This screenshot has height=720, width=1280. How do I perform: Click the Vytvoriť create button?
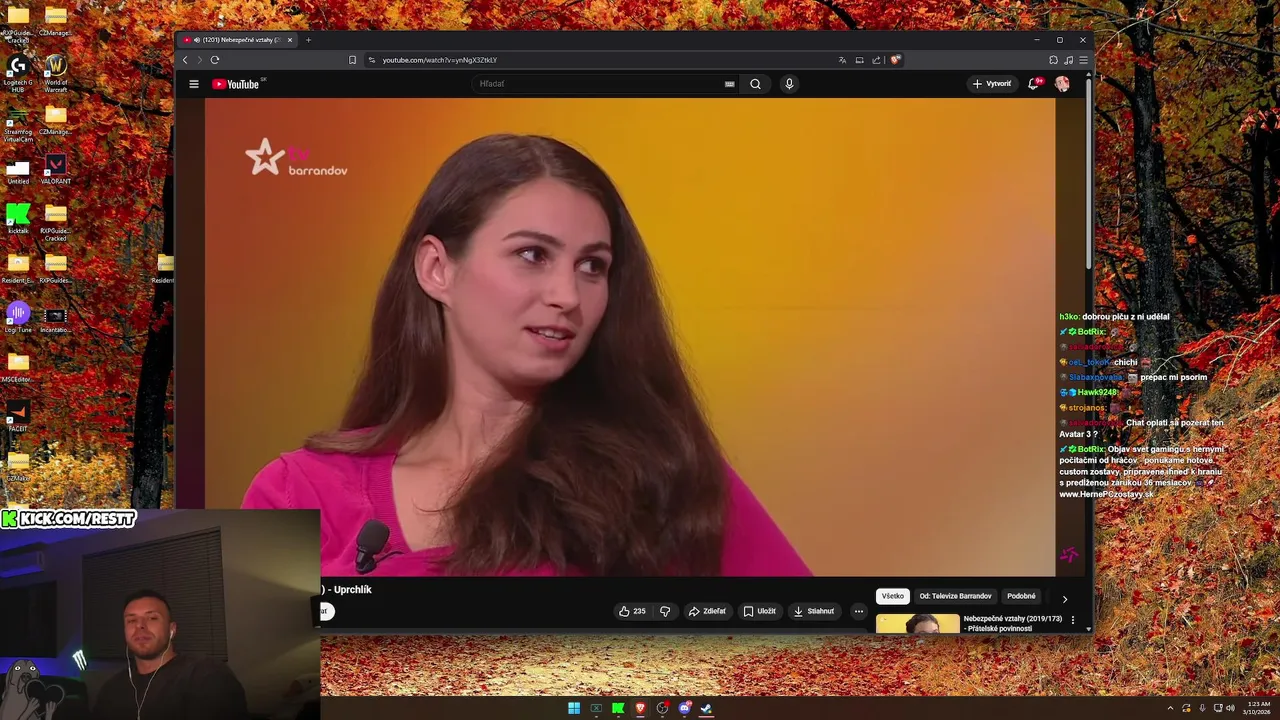992,84
